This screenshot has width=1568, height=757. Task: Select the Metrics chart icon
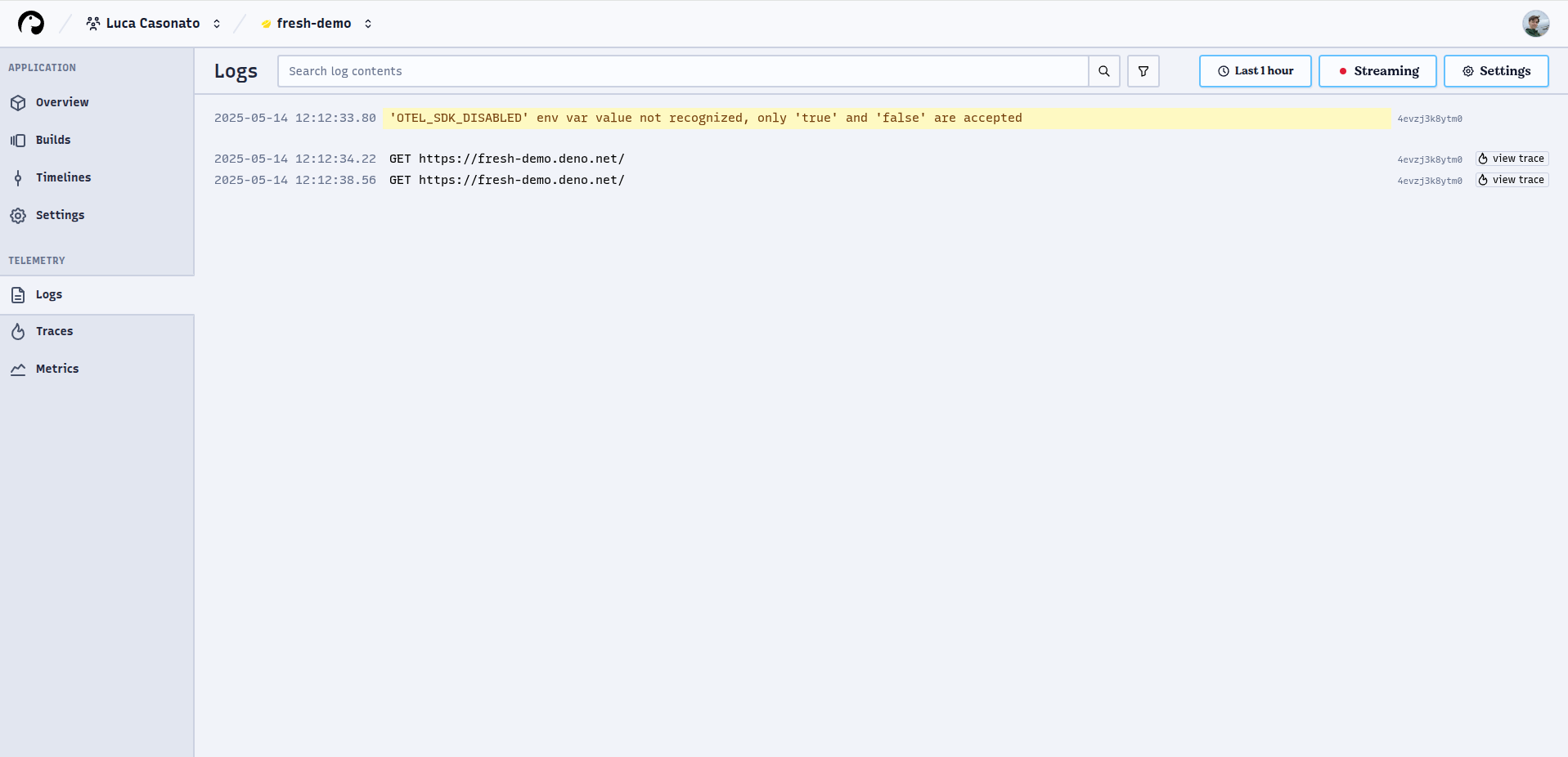(18, 369)
